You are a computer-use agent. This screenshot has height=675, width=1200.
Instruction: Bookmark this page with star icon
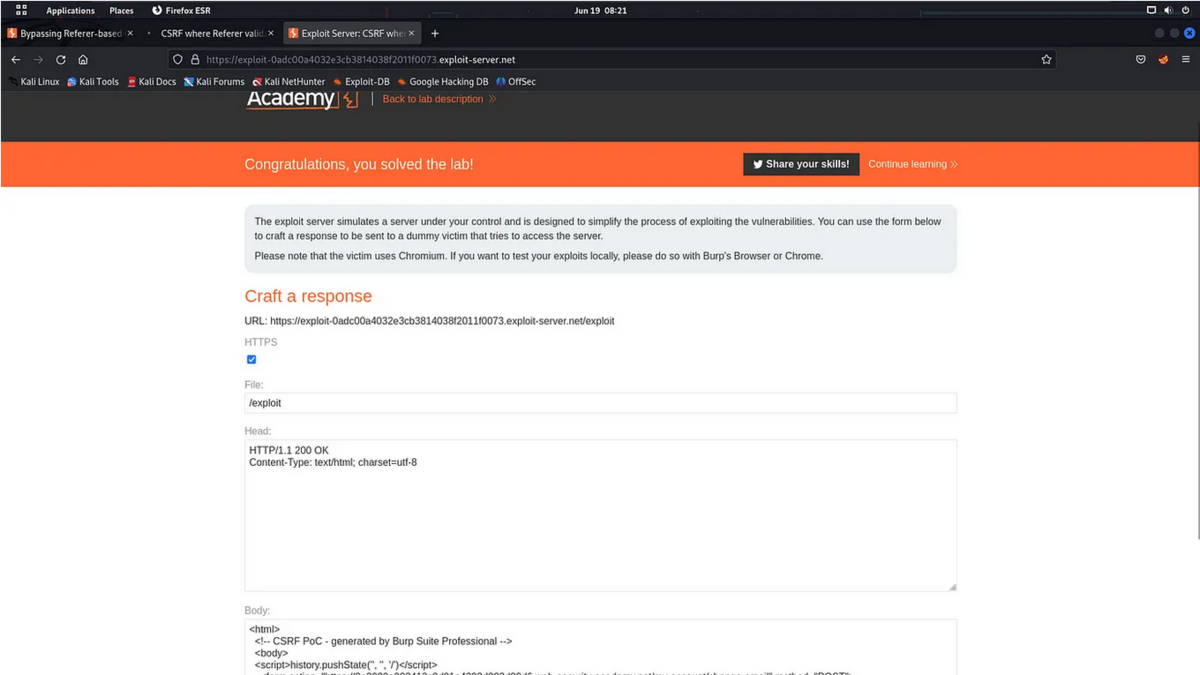(1046, 60)
